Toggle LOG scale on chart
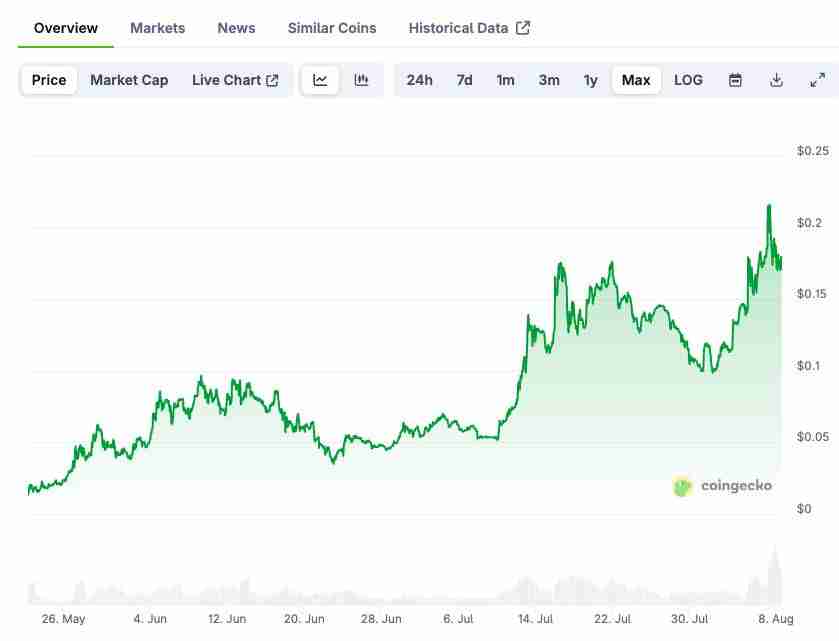 688,80
